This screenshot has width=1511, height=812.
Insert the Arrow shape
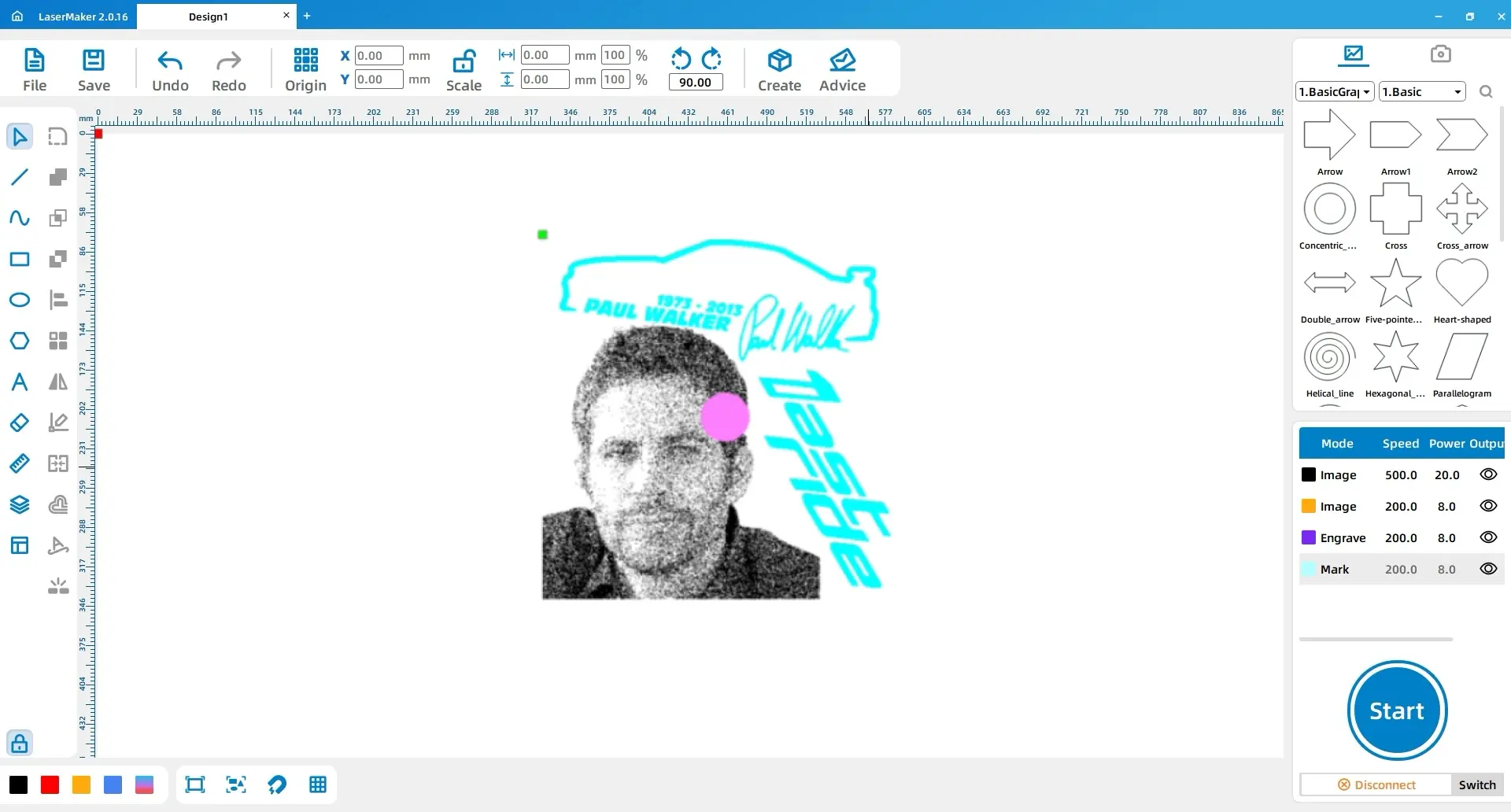tap(1330, 142)
